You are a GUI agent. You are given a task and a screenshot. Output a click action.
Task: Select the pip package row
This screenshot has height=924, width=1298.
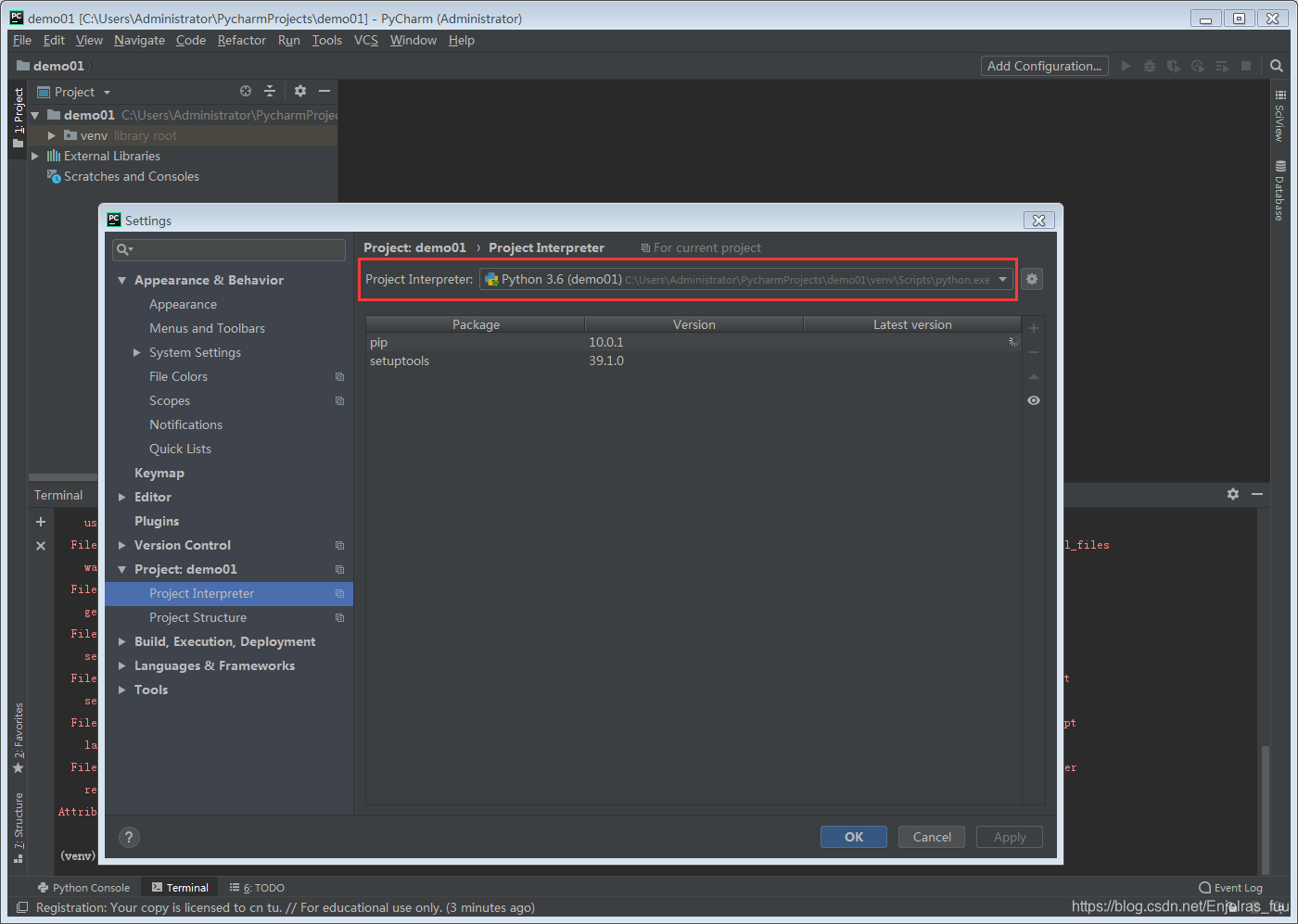(694, 342)
